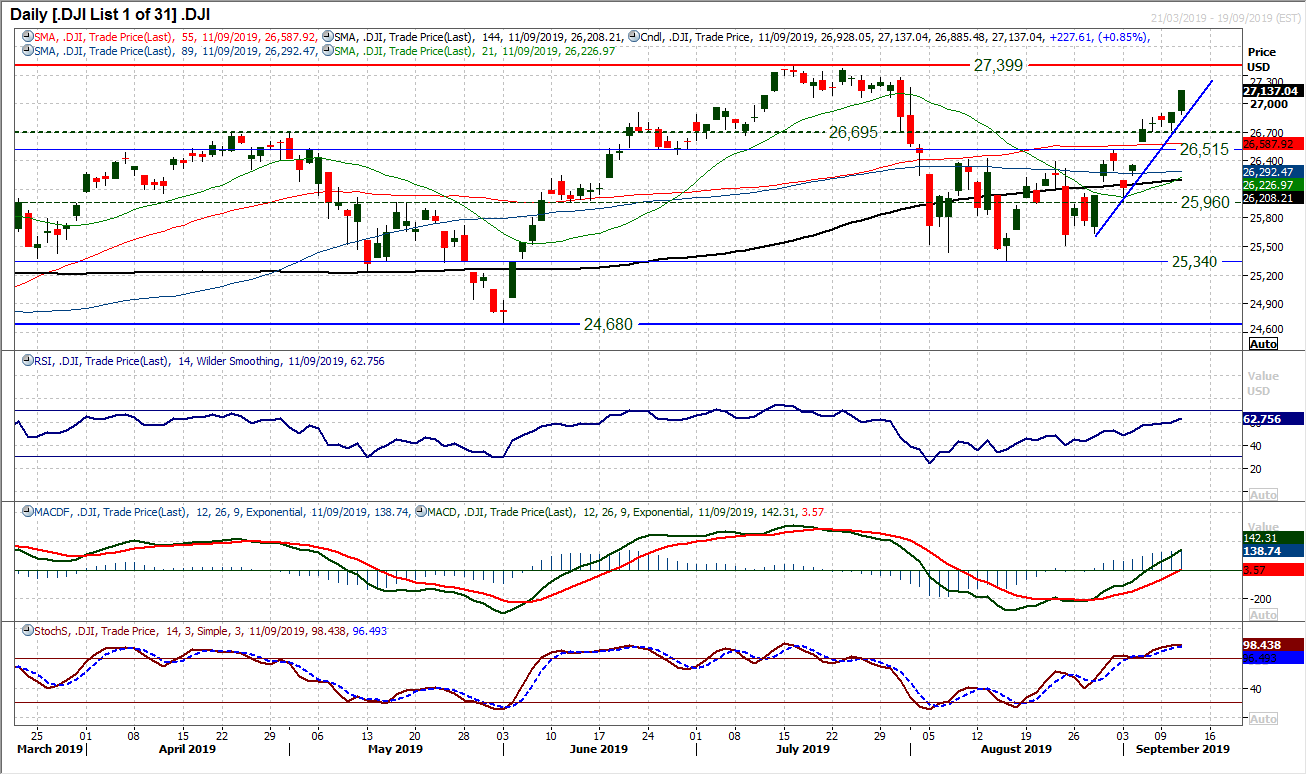Image resolution: width=1307 pixels, height=775 pixels.
Task: Select the 26,515 level label
Action: 1206,149
